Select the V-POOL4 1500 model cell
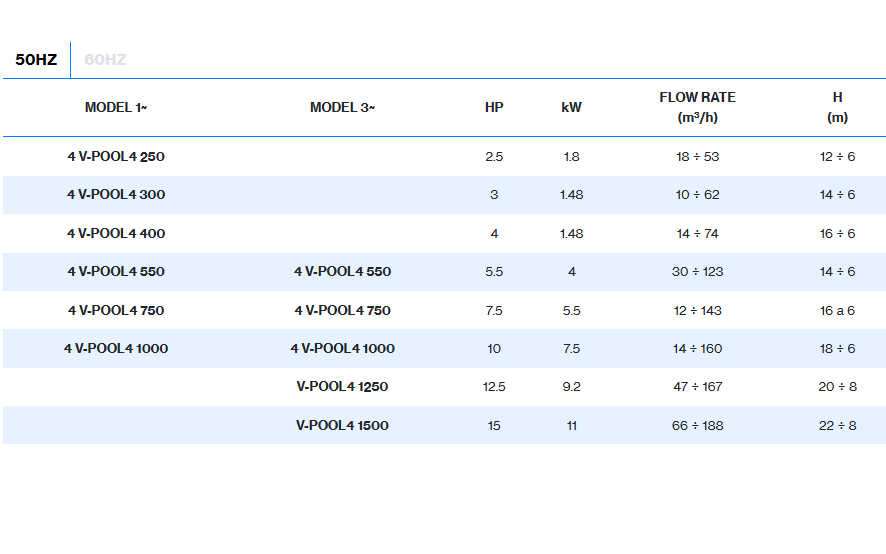Image resolution: width=886 pixels, height=554 pixels. click(x=342, y=426)
